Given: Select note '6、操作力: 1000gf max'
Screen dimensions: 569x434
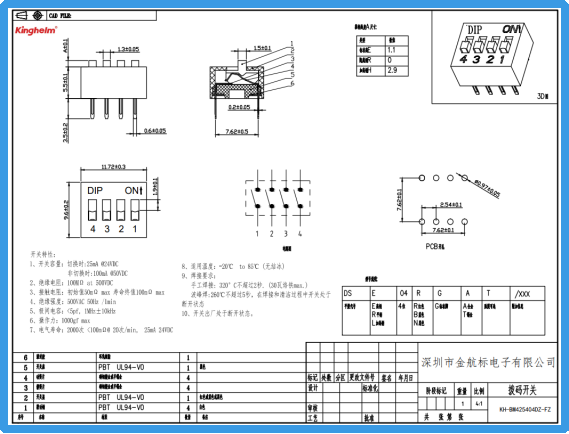Looking at the screenshot, I should tap(60, 320).
